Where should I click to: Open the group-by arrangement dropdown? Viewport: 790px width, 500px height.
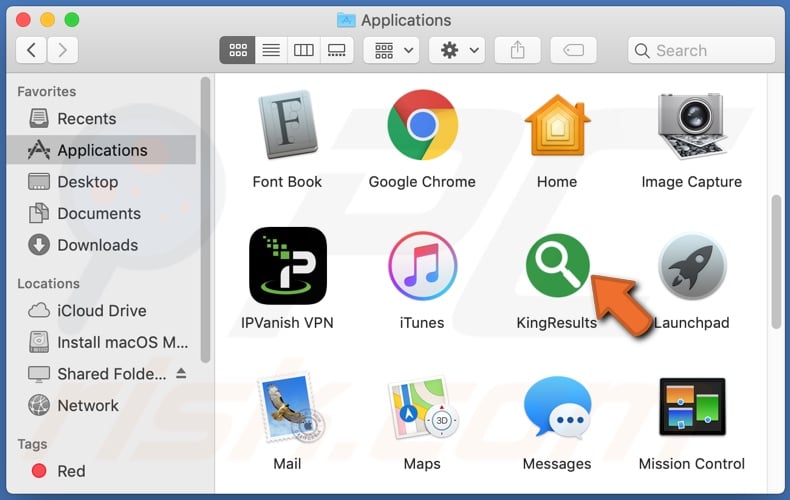391,50
